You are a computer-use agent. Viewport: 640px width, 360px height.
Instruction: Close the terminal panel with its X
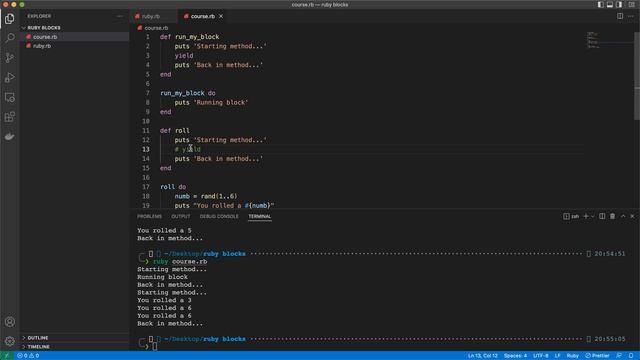tap(632, 216)
